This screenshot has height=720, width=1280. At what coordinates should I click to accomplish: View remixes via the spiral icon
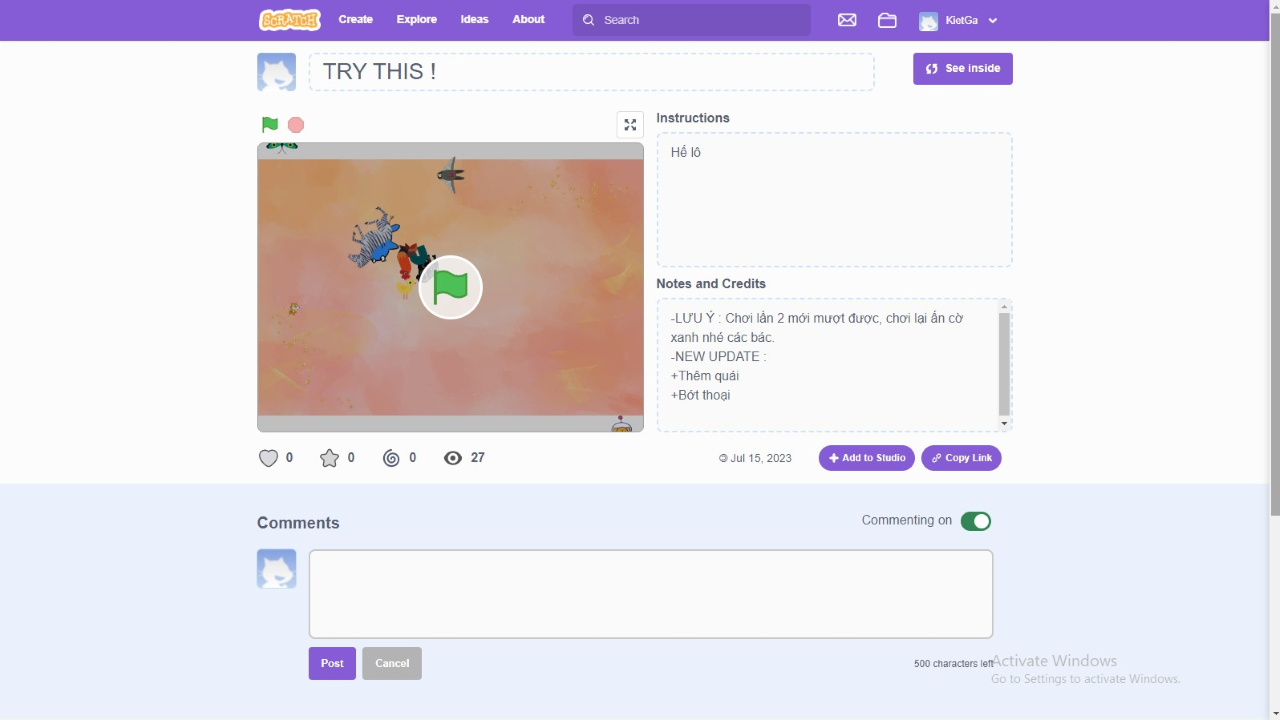pos(391,458)
